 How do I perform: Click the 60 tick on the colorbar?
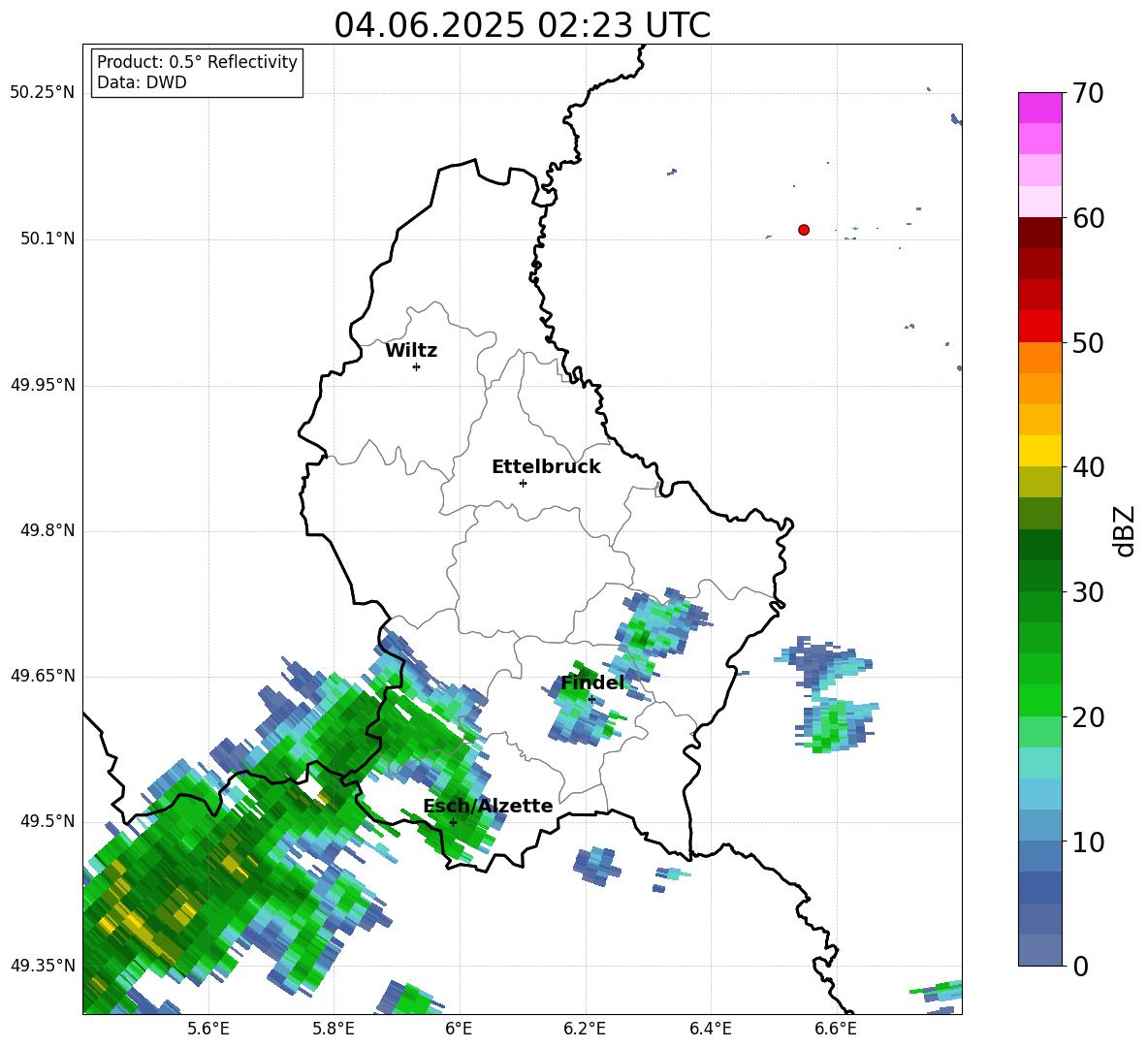tap(1088, 218)
